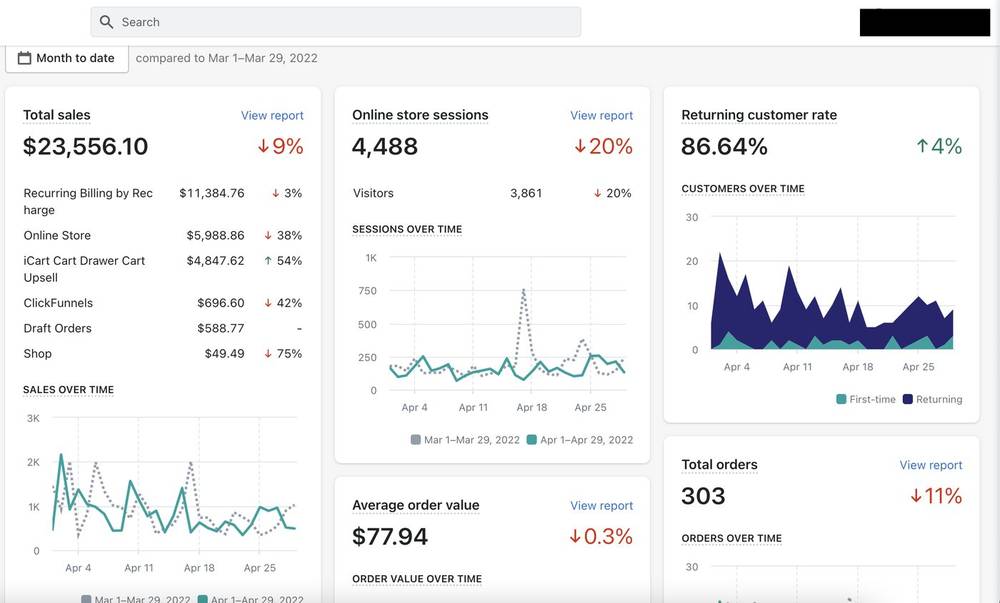This screenshot has height=603, width=1000.
Task: Click the Total orders down arrow 11% indicator
Action: (936, 495)
